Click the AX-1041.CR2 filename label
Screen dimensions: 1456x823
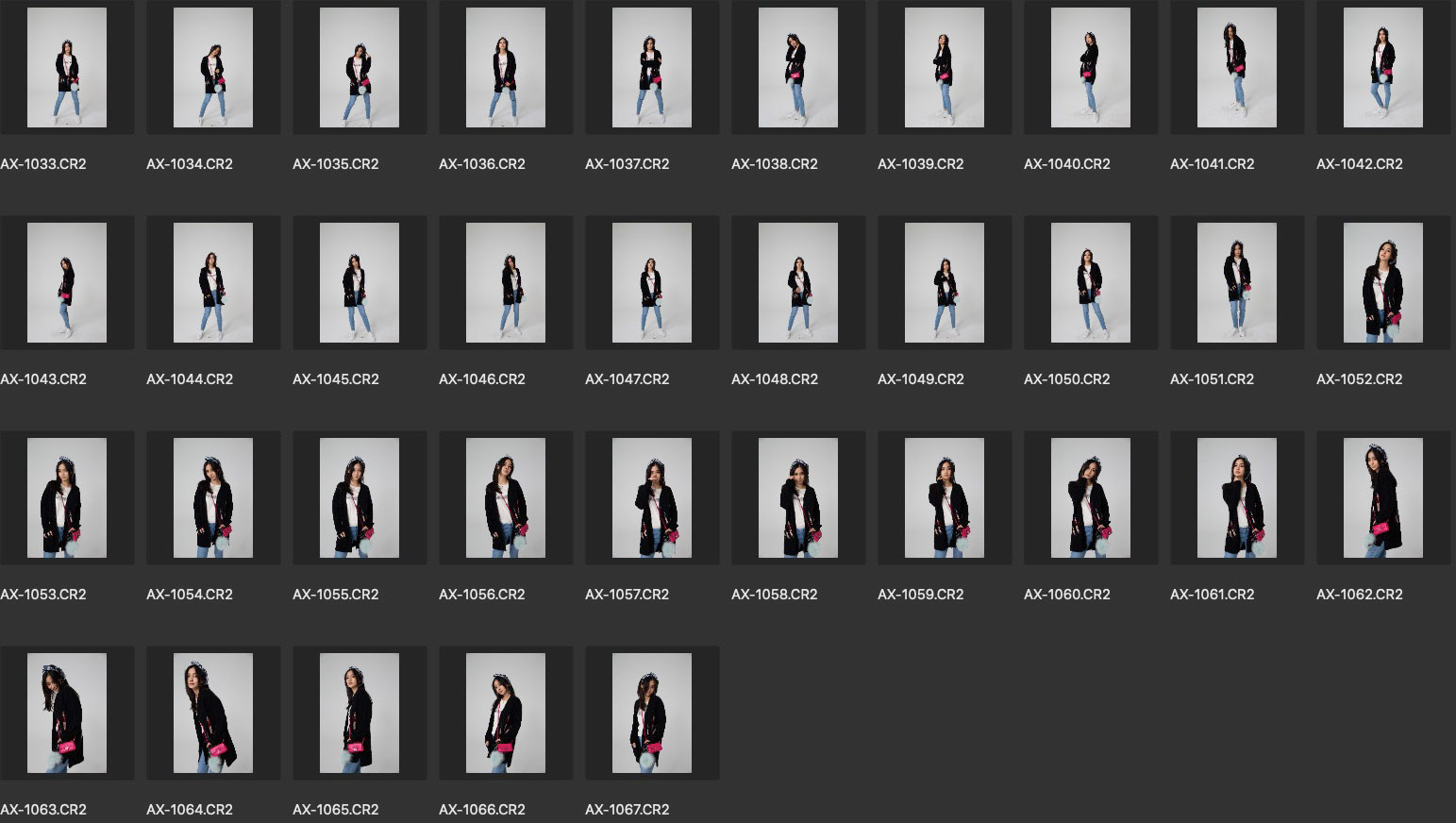tap(1213, 164)
